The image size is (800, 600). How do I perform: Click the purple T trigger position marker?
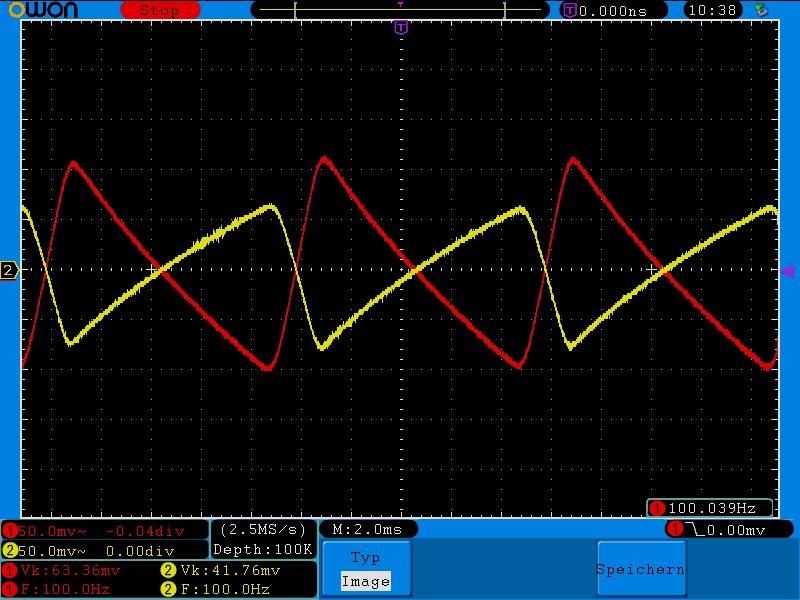(401, 28)
